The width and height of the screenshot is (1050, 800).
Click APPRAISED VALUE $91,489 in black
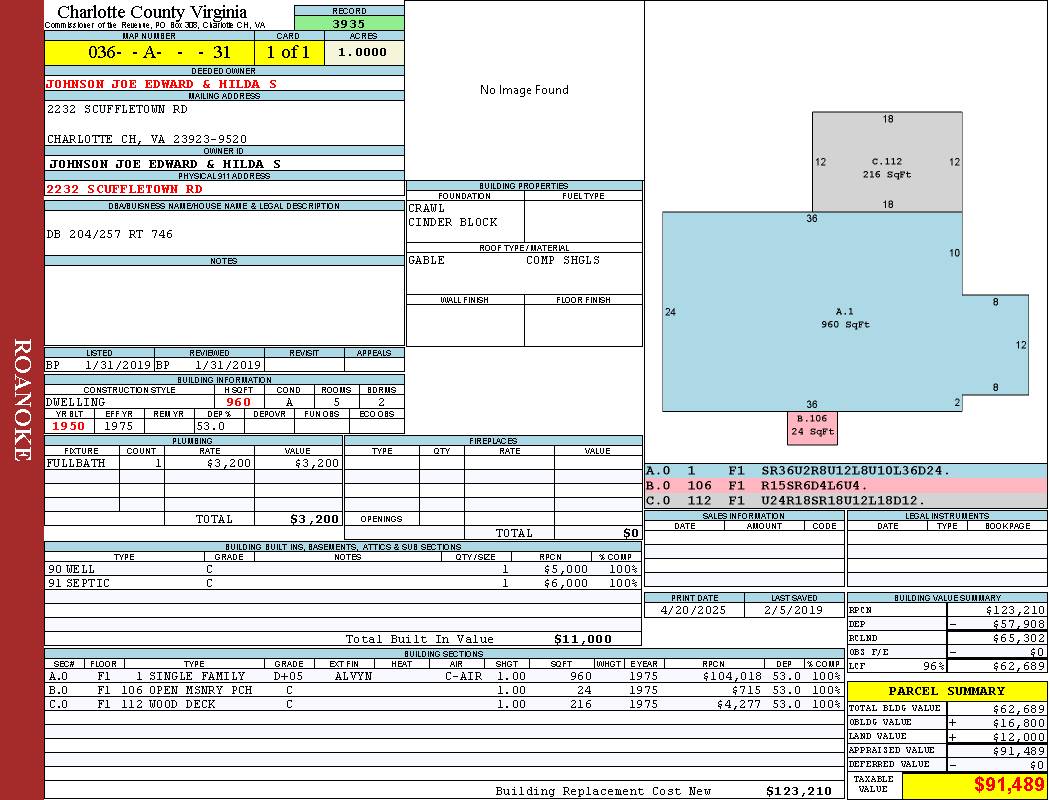(x=1019, y=751)
